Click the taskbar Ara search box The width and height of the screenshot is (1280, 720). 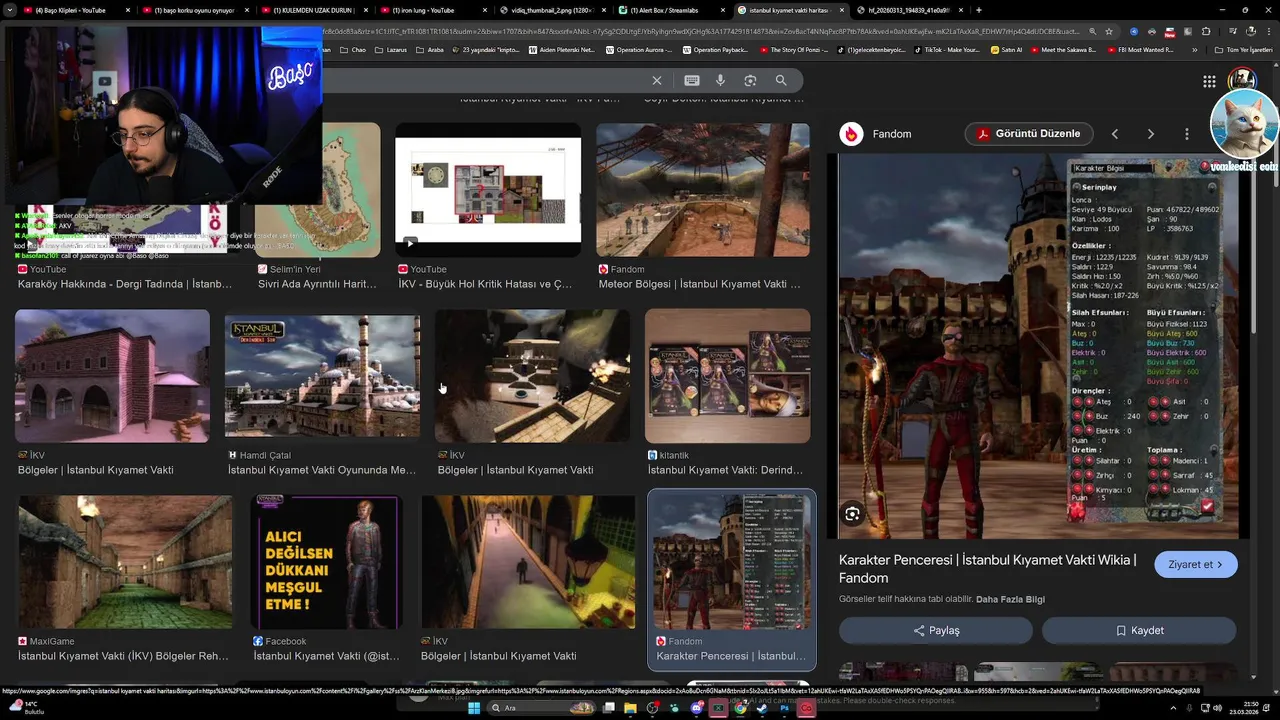click(540, 708)
